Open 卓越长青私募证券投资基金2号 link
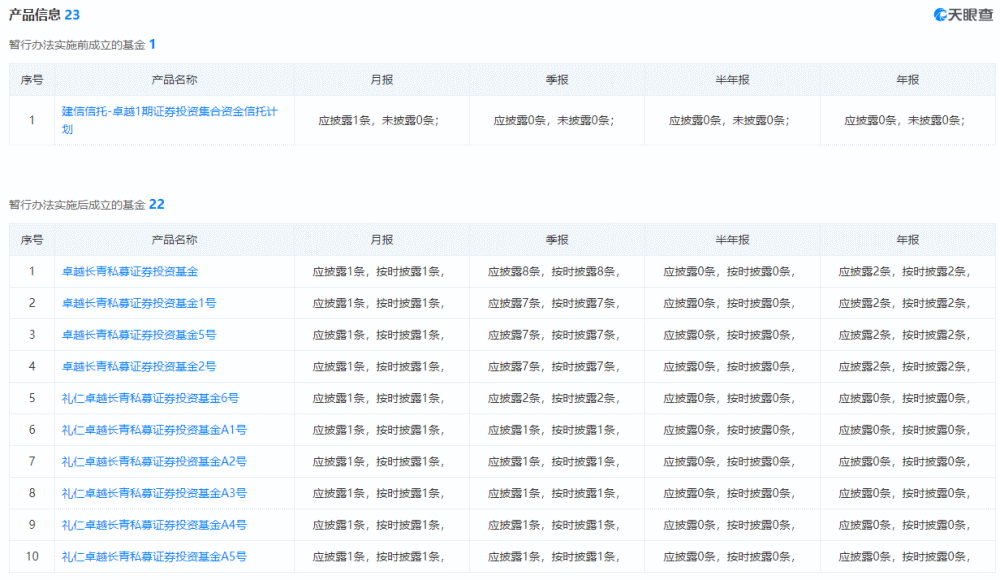This screenshot has height=580, width=1000. click(x=138, y=367)
